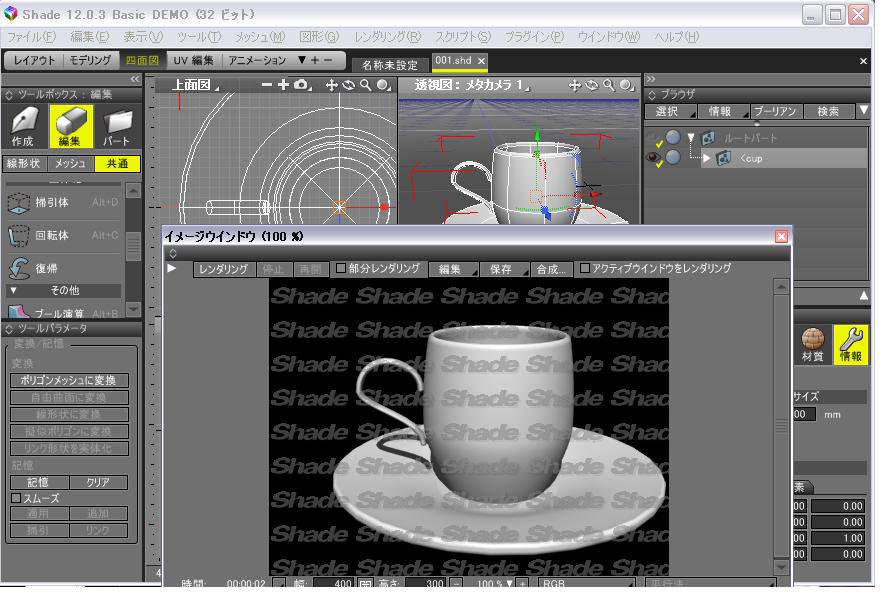Viewport: 880px width, 592px height.
Task: Open the 編集 dropdown in image window
Action: pyautogui.click(x=453, y=269)
